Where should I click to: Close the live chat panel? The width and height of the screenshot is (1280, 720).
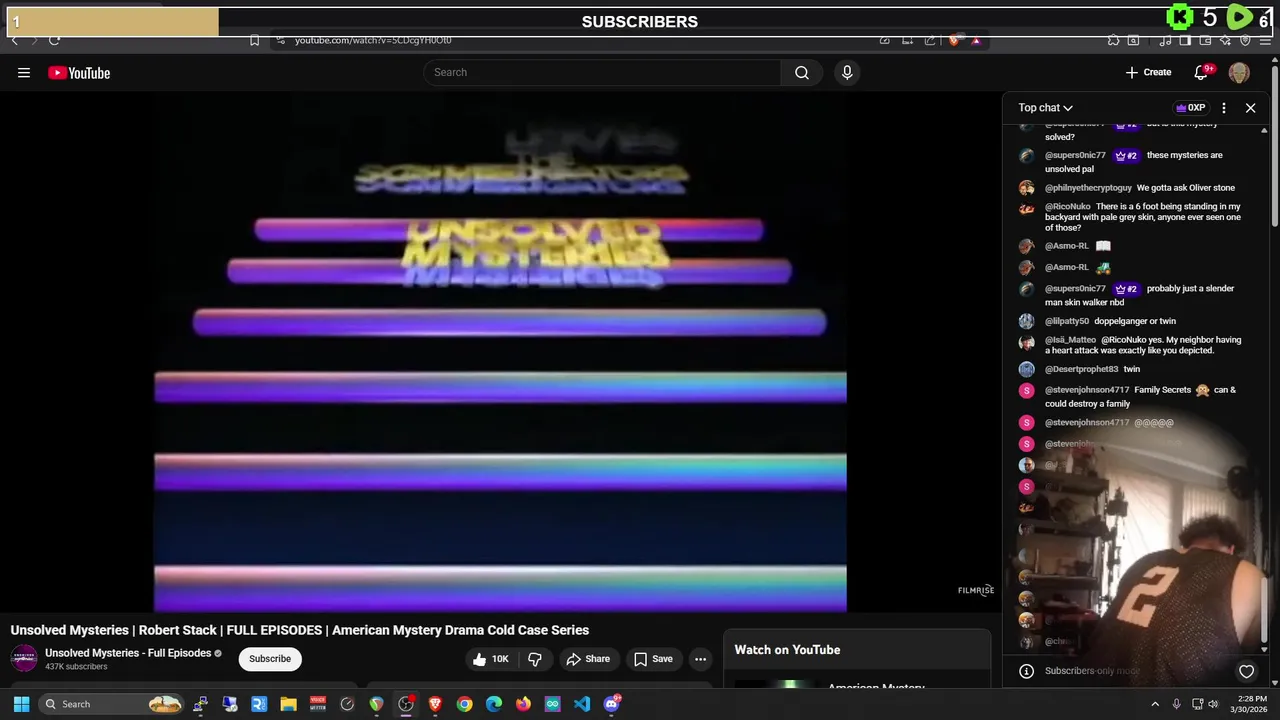click(x=1250, y=108)
